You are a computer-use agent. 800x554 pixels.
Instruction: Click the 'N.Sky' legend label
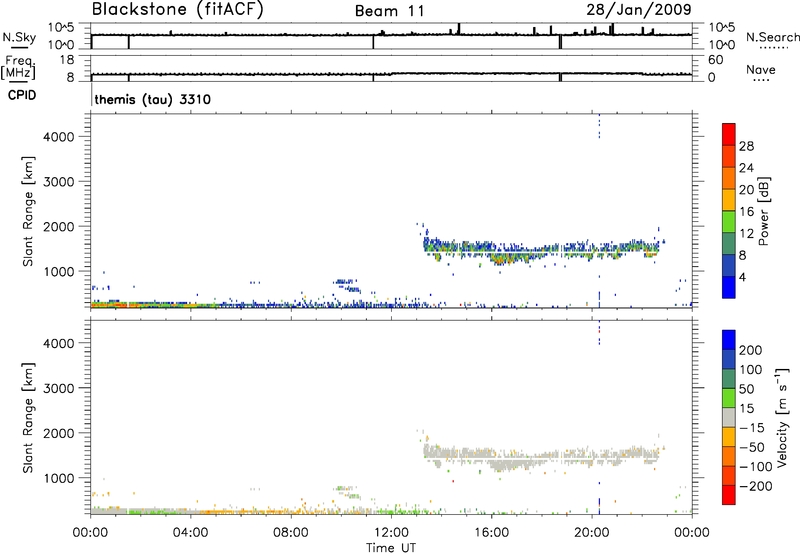tap(19, 37)
